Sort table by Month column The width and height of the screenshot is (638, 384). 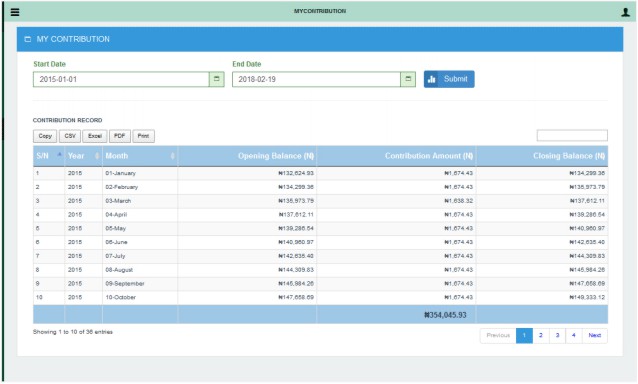140,156
